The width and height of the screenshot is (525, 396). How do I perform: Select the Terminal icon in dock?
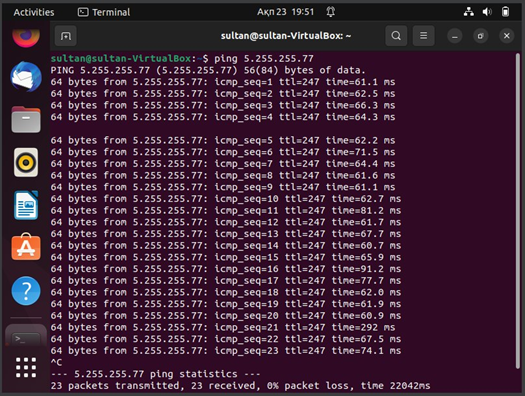click(x=26, y=336)
